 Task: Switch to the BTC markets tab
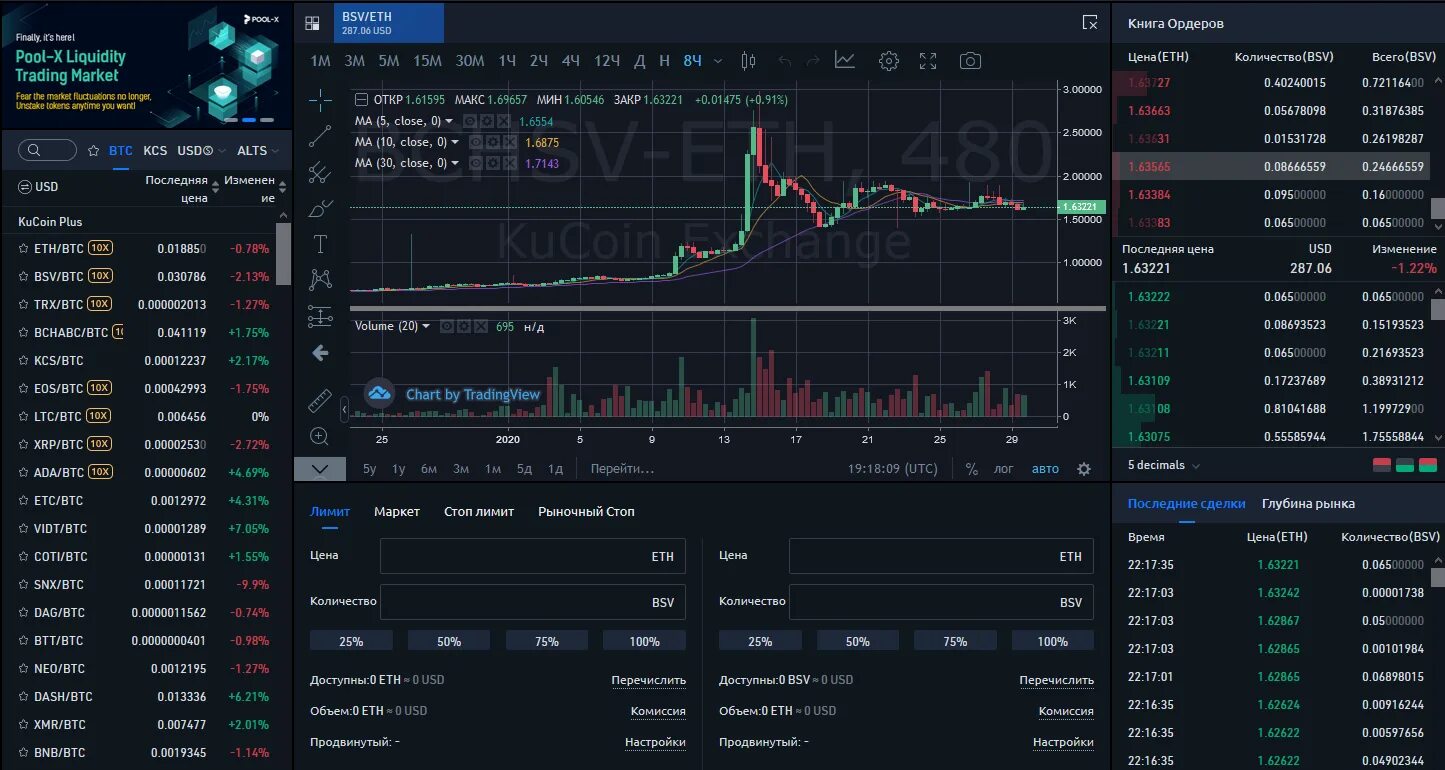(121, 151)
